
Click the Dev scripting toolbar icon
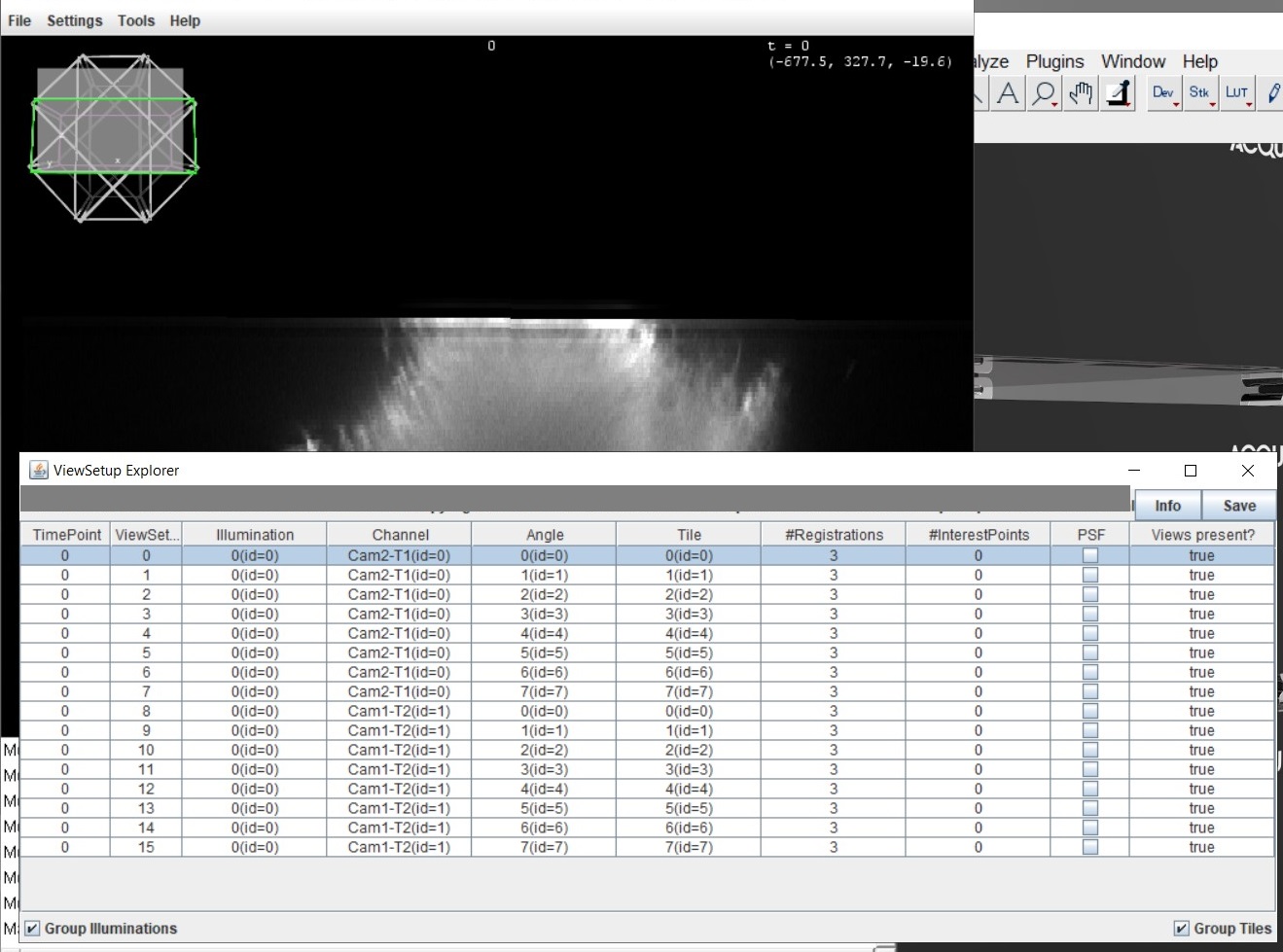(1162, 92)
